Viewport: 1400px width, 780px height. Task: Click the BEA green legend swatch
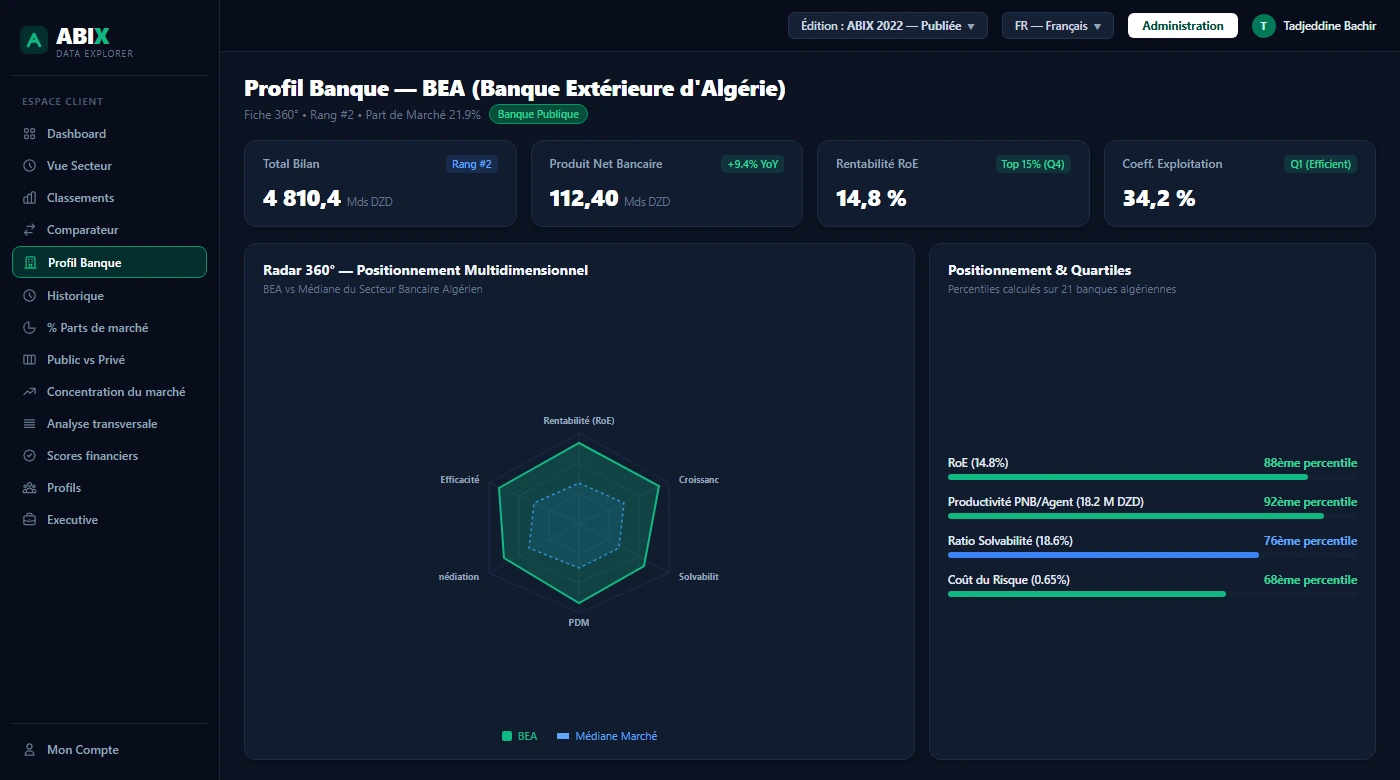coord(506,736)
